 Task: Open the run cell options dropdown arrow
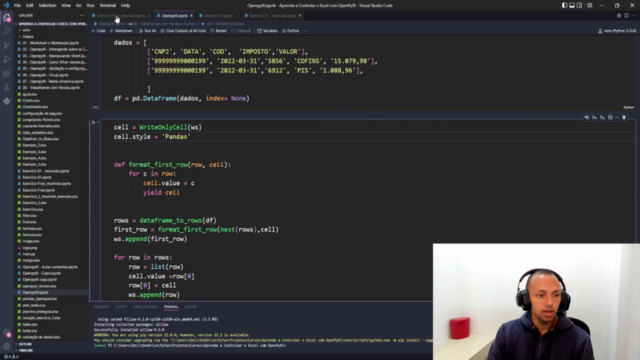click(x=98, y=122)
